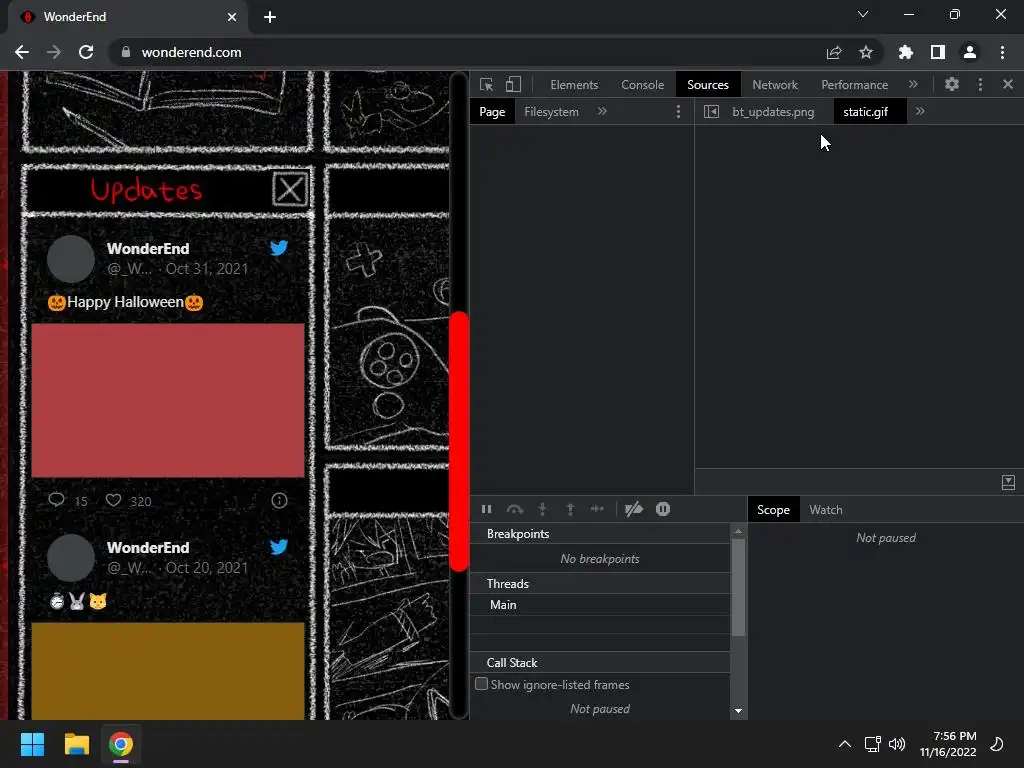This screenshot has width=1024, height=768.
Task: Click the debugger sidebar scroll down arrow
Action: [739, 711]
